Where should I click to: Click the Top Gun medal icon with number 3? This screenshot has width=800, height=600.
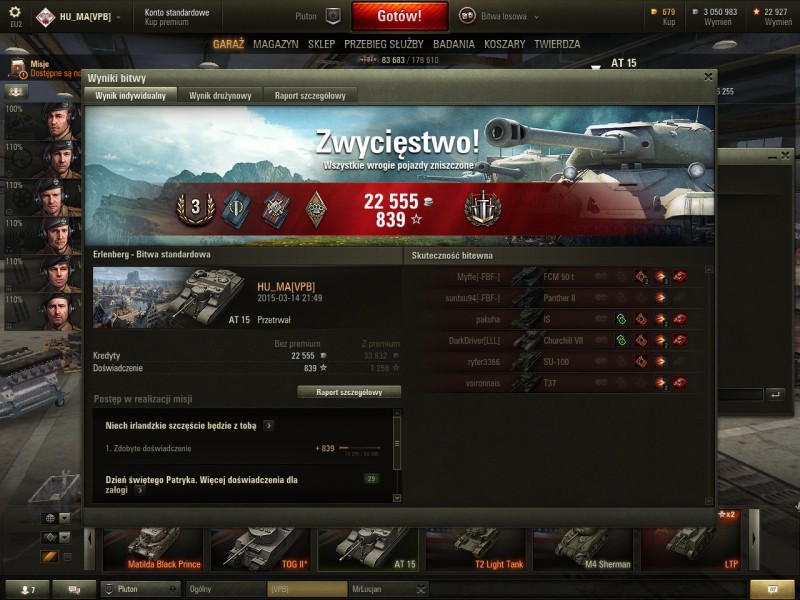coord(195,208)
